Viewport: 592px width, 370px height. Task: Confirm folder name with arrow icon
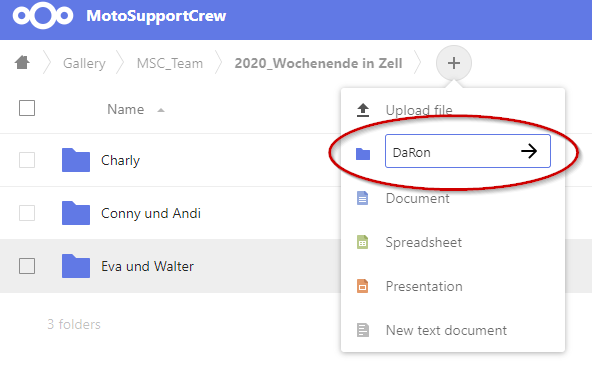(529, 151)
